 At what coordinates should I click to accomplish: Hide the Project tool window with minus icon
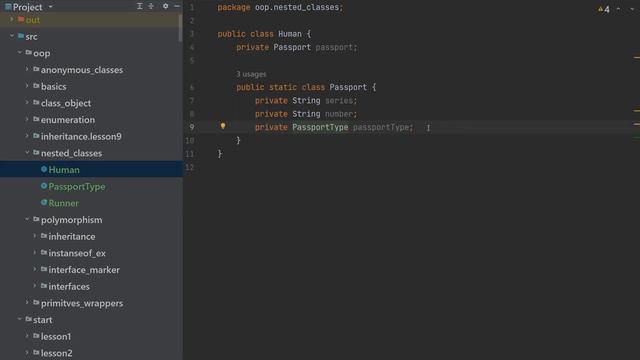coord(177,6)
